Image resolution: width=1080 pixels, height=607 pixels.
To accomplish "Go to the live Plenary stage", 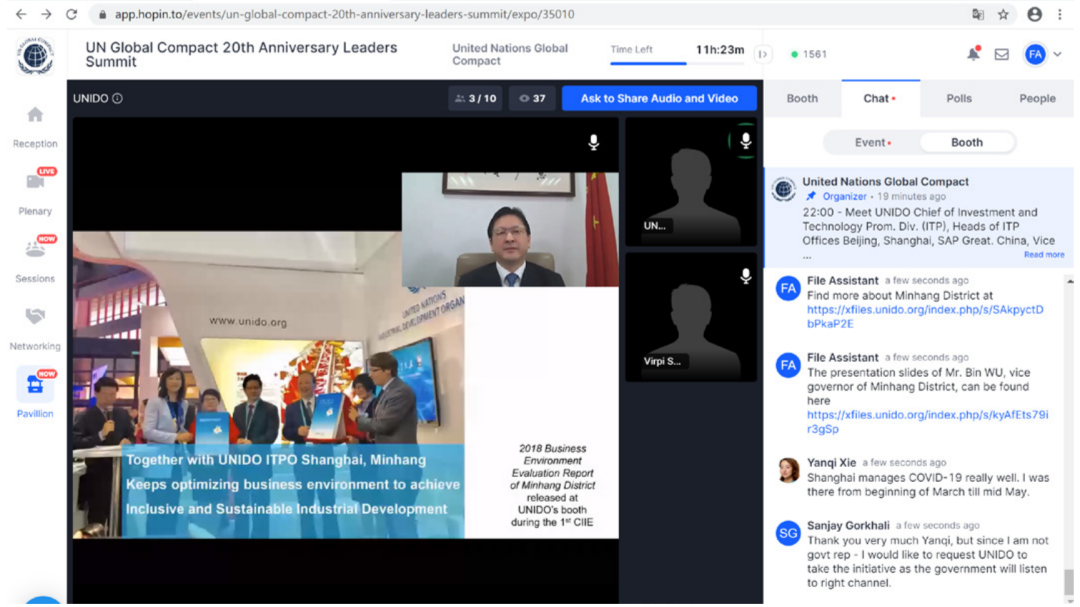I will 35,181.
